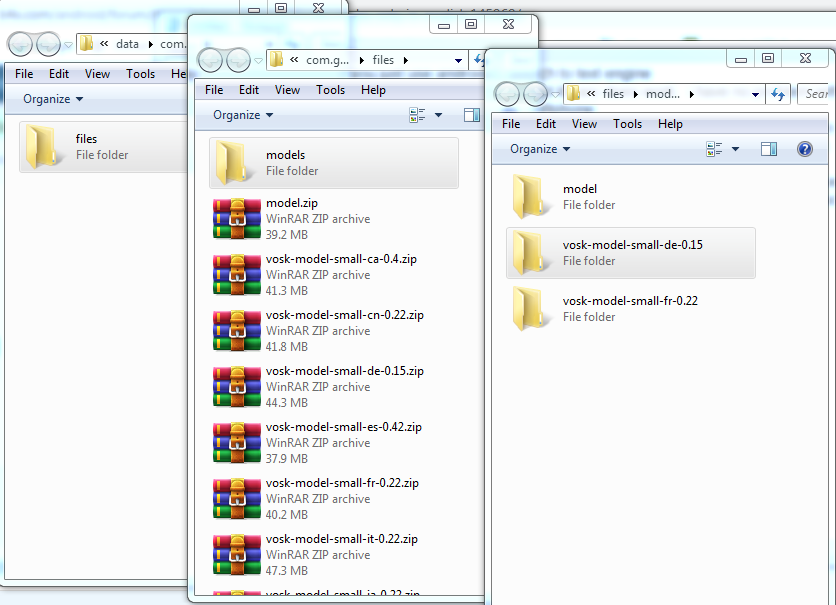Expand Organize dropdown in middle window
Image resolution: width=836 pixels, height=605 pixels.
click(243, 115)
